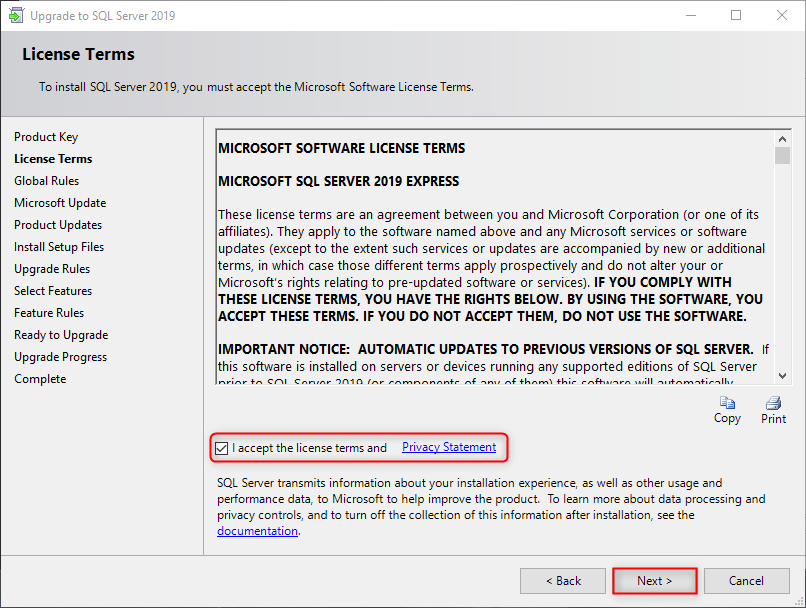Select the Microsoft Update step
Screen dimensions: 806x608
tap(60, 203)
